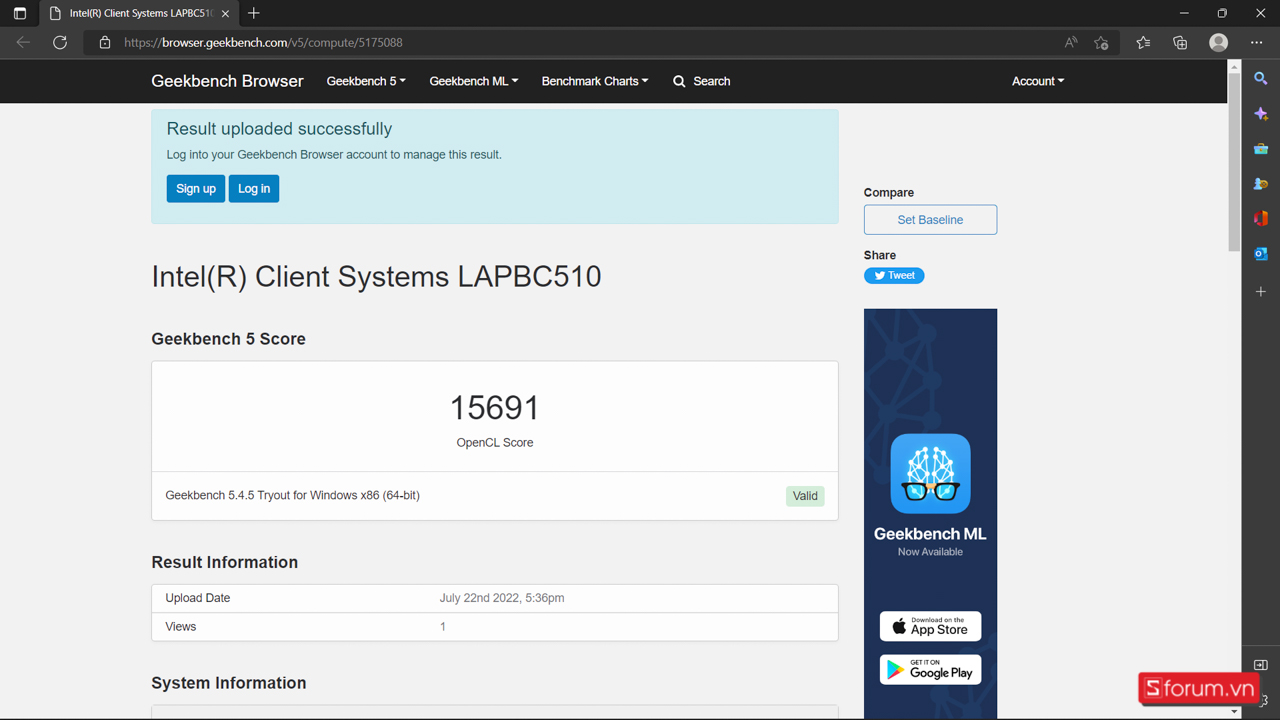Image resolution: width=1280 pixels, height=720 pixels.
Task: Click the browser address bar URL
Action: pos(263,42)
